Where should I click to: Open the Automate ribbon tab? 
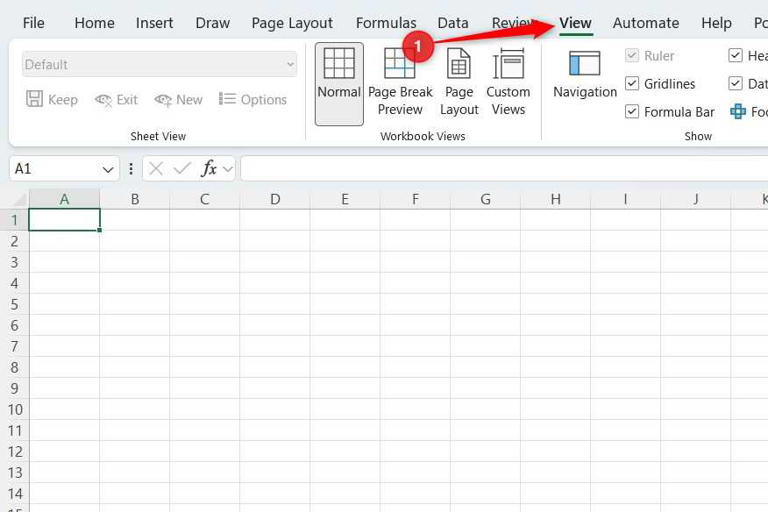pos(646,23)
